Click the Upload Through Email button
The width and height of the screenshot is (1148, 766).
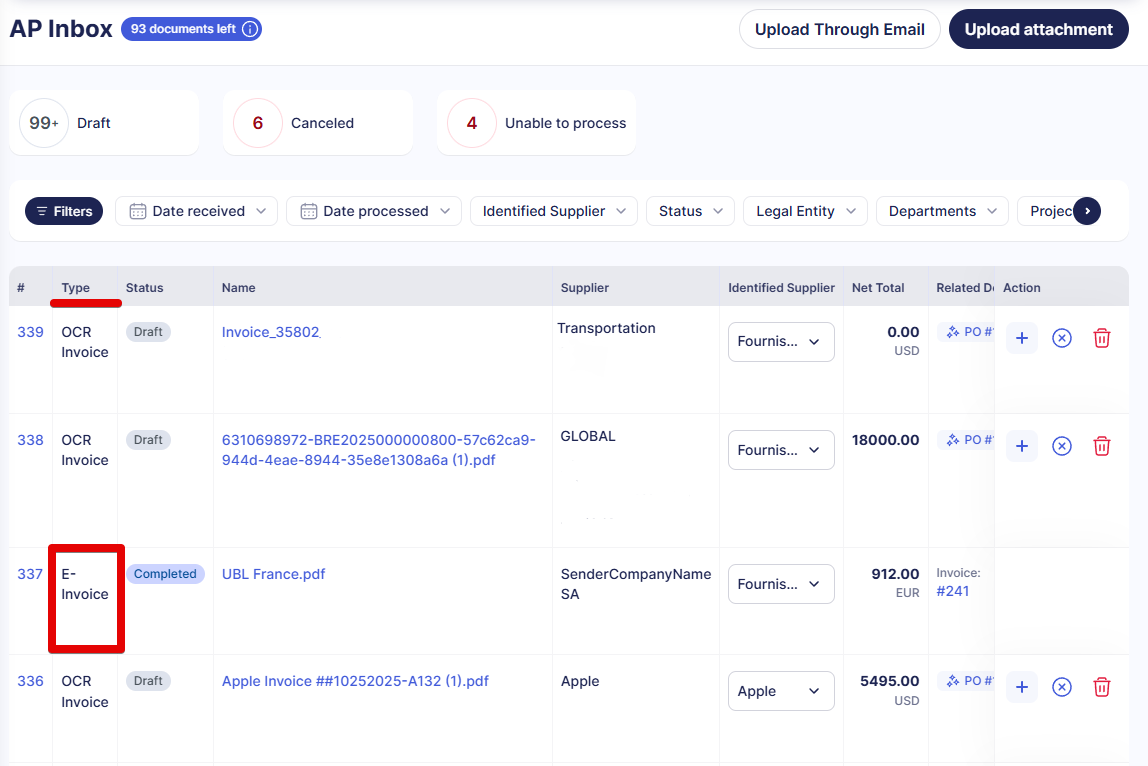pos(839,29)
